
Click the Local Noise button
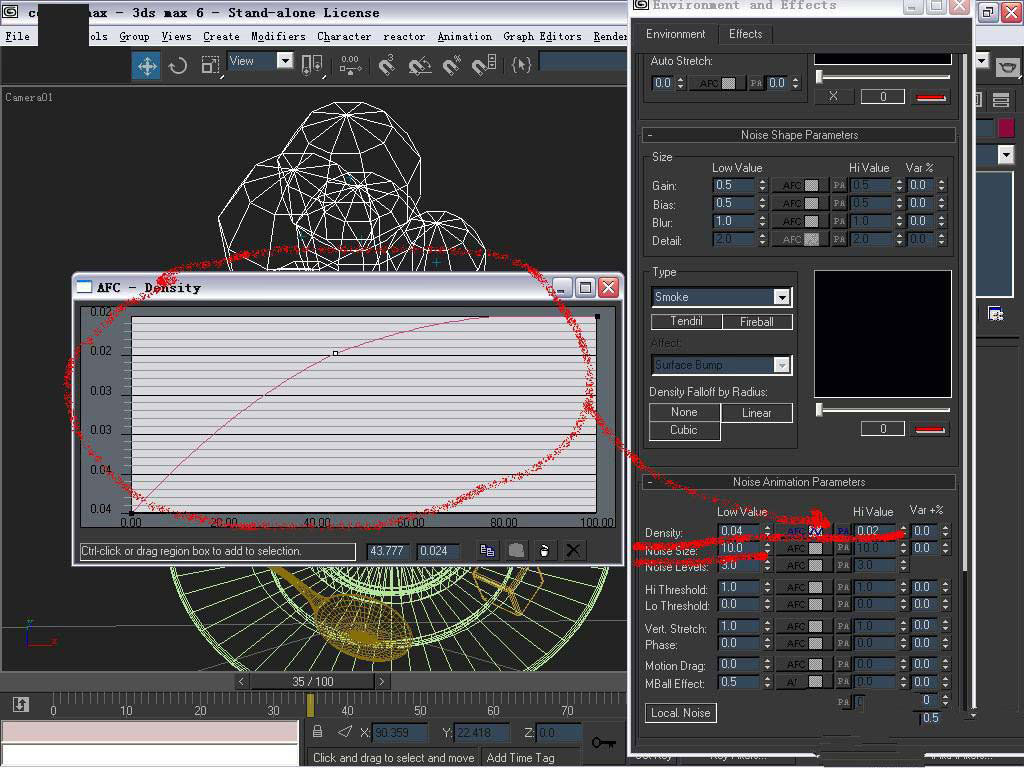coord(680,713)
